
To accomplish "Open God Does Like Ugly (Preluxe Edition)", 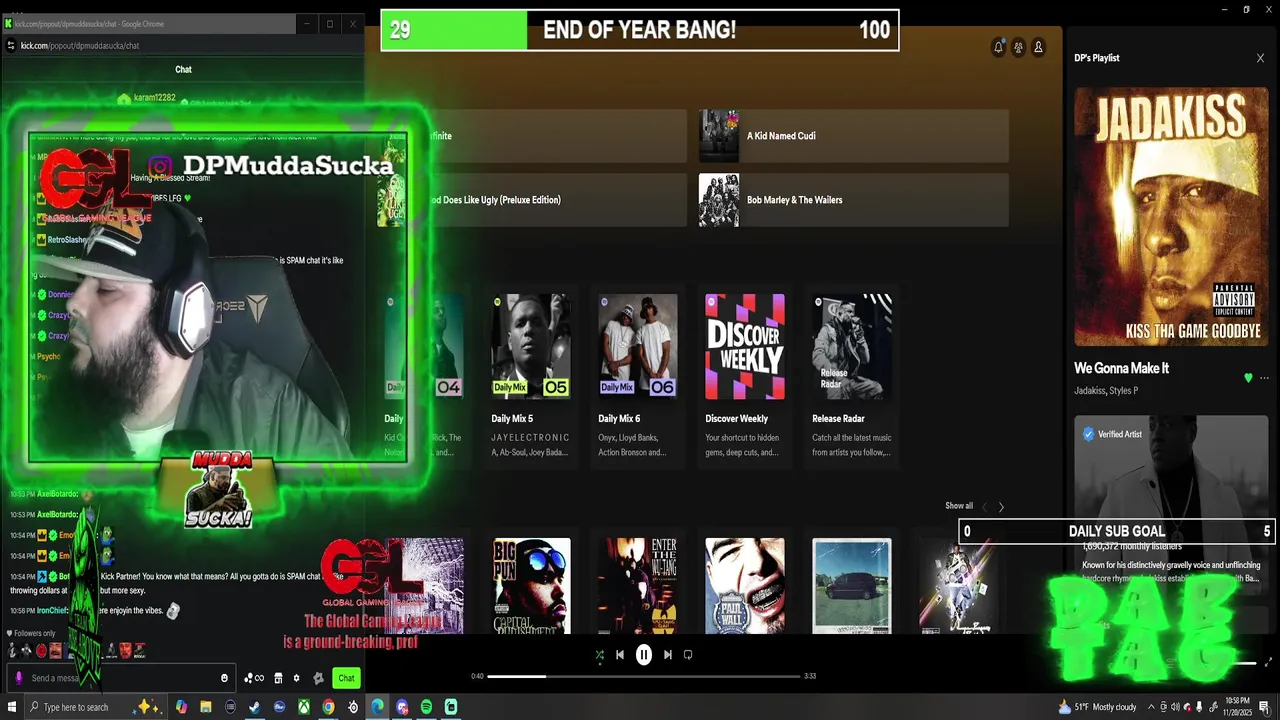I will [531, 200].
